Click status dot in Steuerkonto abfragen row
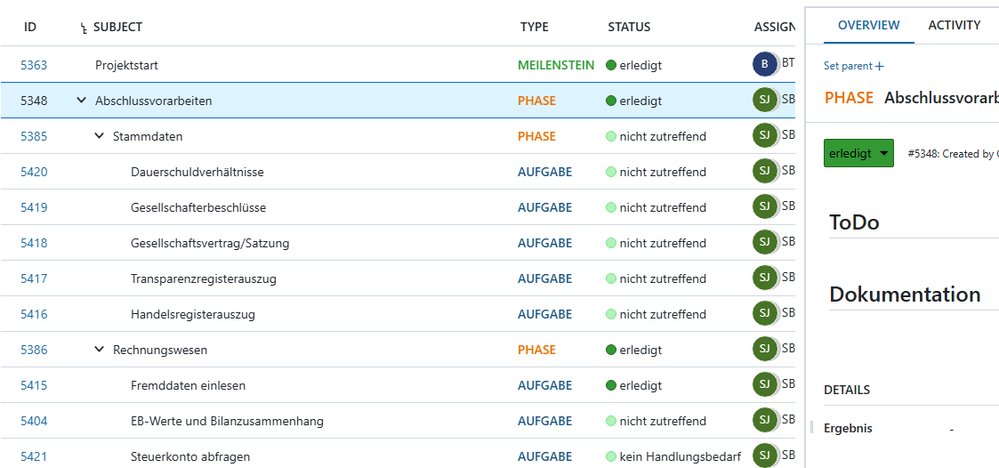Image resolution: width=999 pixels, height=468 pixels. (611, 457)
